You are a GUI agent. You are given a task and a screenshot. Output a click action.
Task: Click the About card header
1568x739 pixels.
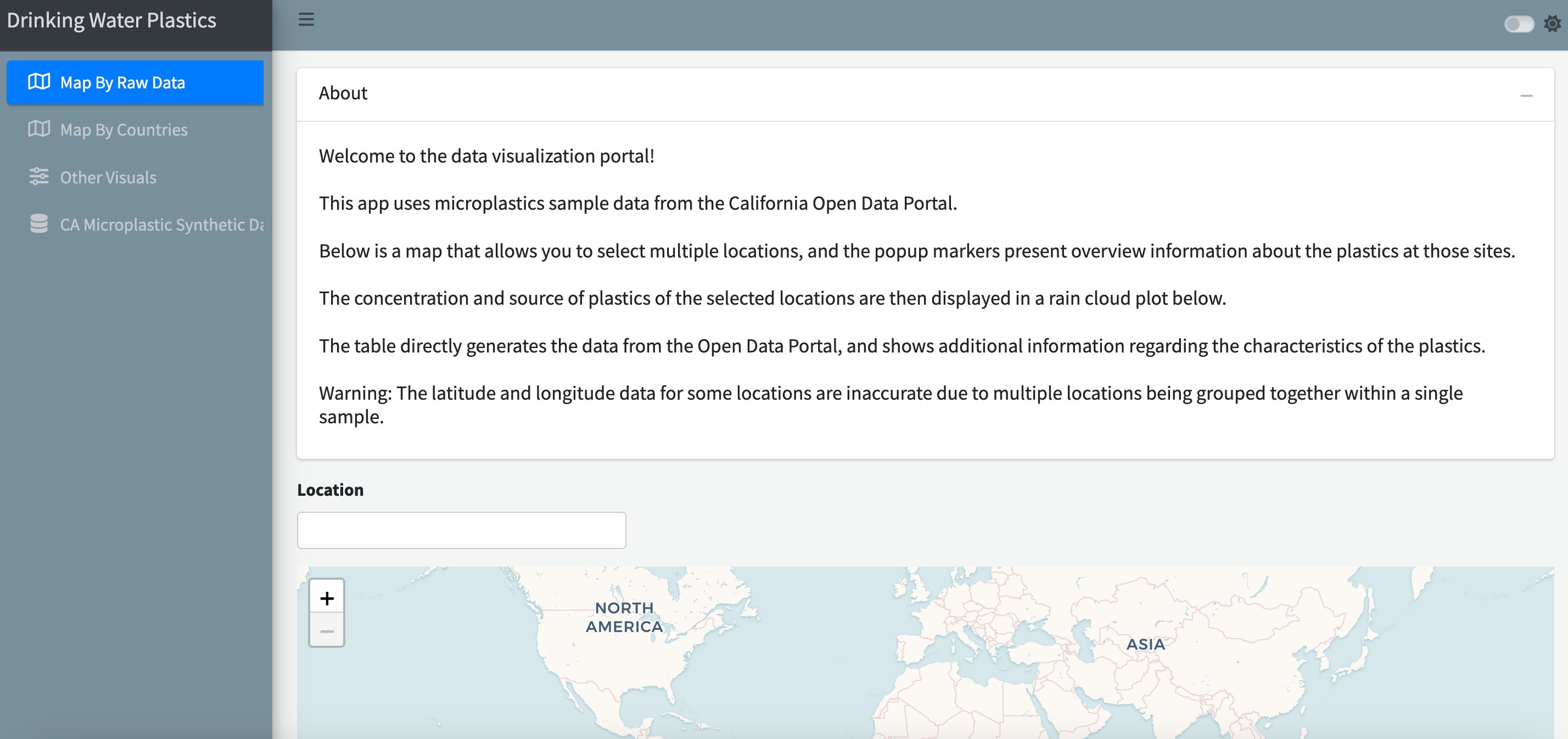pyautogui.click(x=925, y=94)
